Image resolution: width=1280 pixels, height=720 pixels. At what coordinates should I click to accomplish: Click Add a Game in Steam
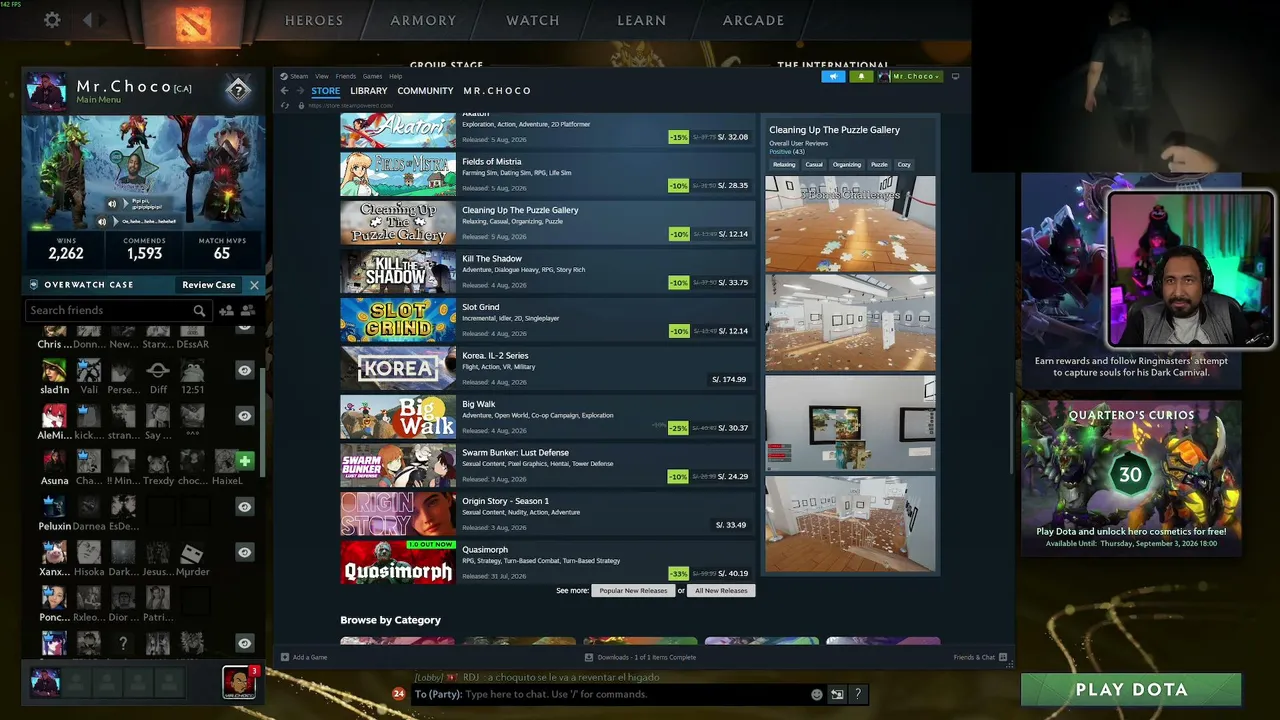(304, 657)
